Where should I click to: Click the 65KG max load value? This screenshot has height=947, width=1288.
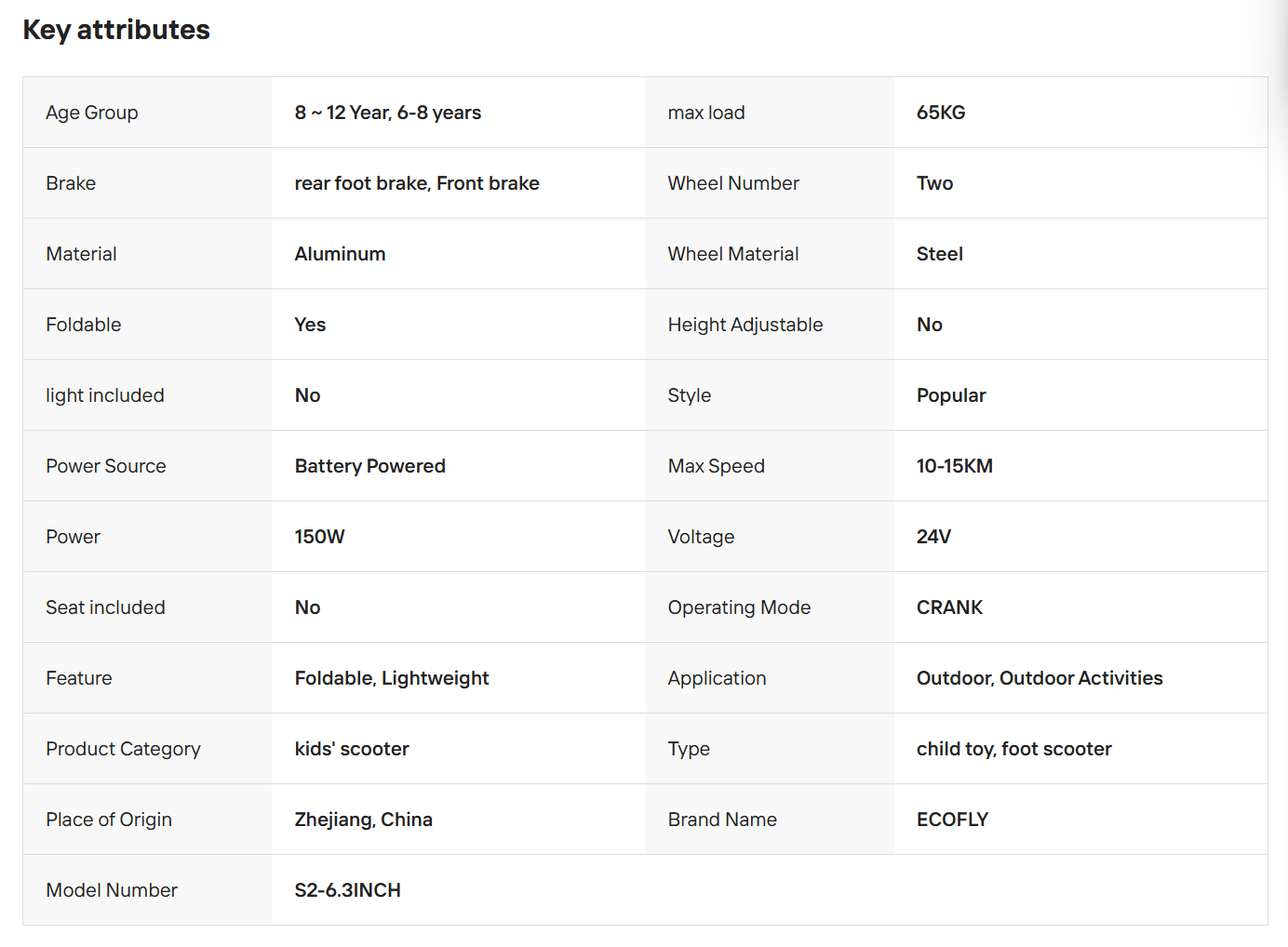click(x=941, y=113)
